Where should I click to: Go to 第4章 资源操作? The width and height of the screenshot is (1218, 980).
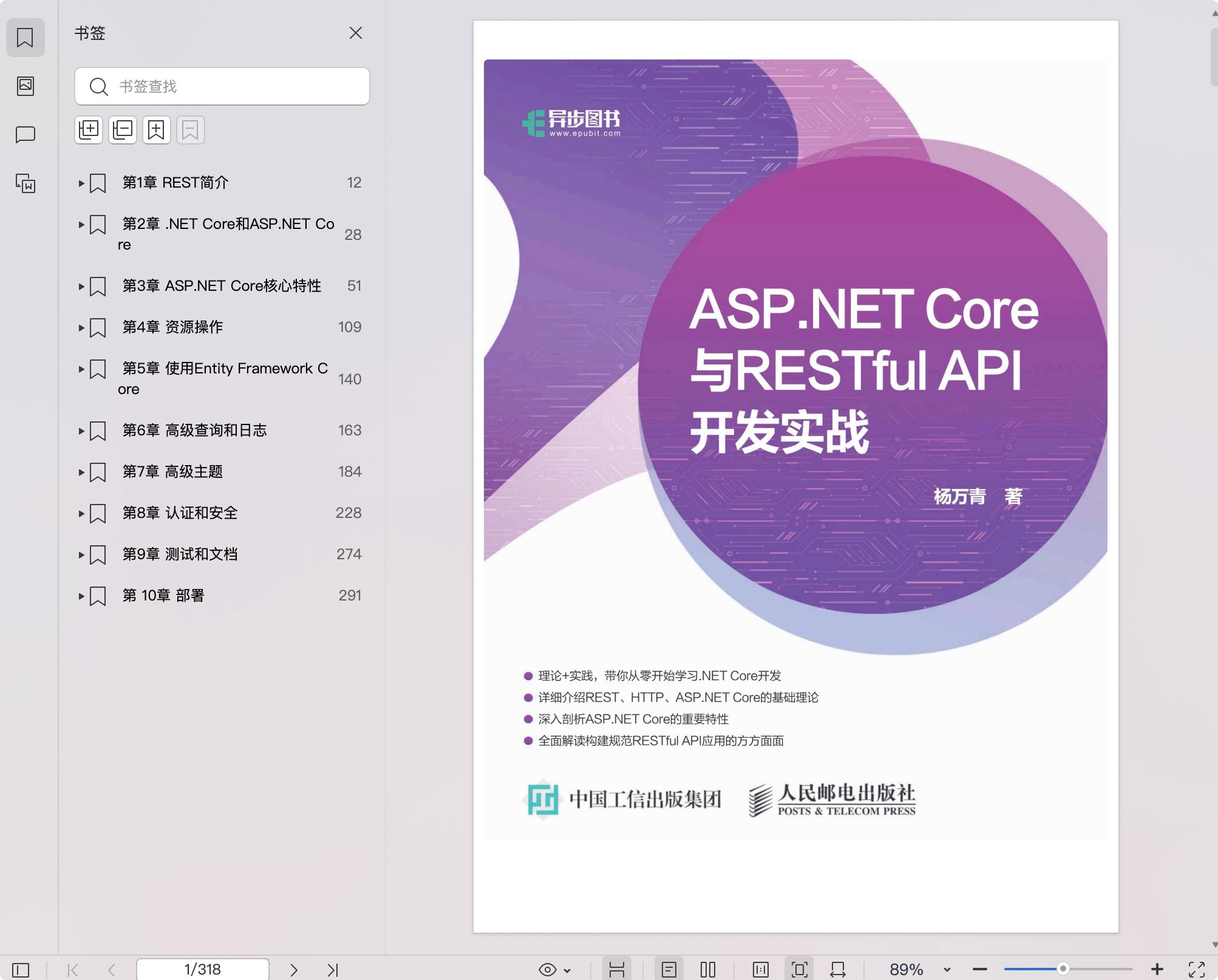coord(172,327)
